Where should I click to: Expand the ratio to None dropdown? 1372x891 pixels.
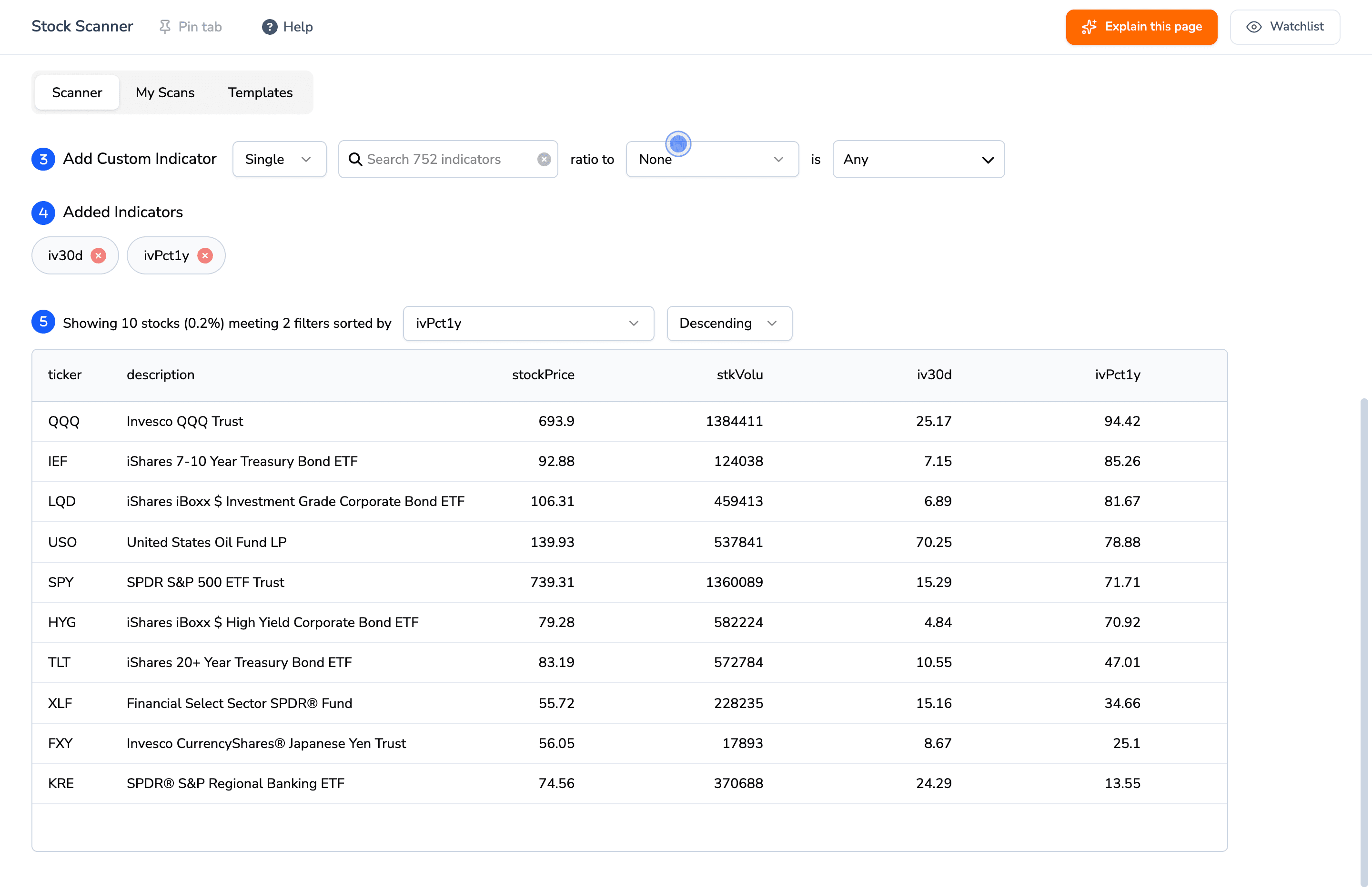713,159
